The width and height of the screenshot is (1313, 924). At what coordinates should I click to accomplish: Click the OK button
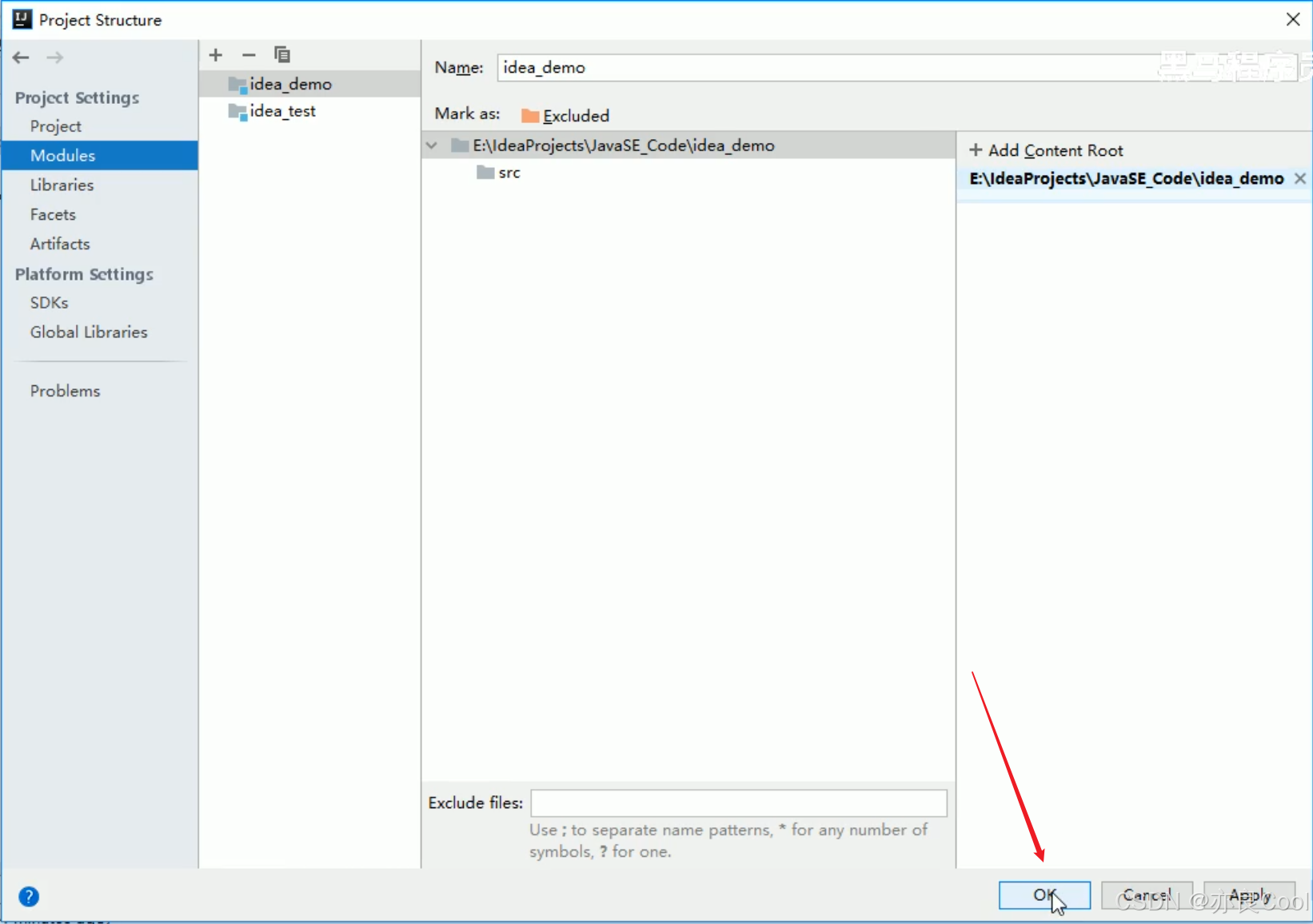point(1044,895)
